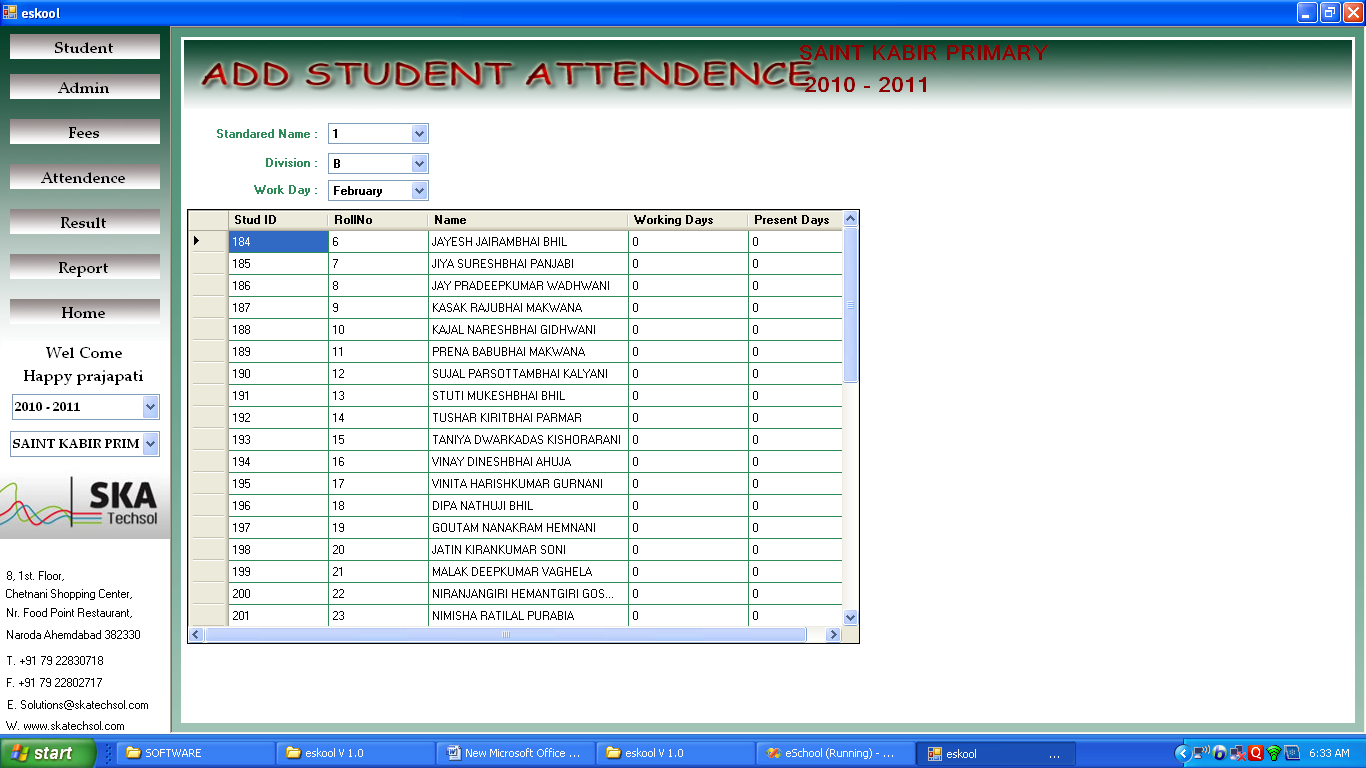The image size is (1366, 768).
Task: Go to the Fees section
Action: 84,132
